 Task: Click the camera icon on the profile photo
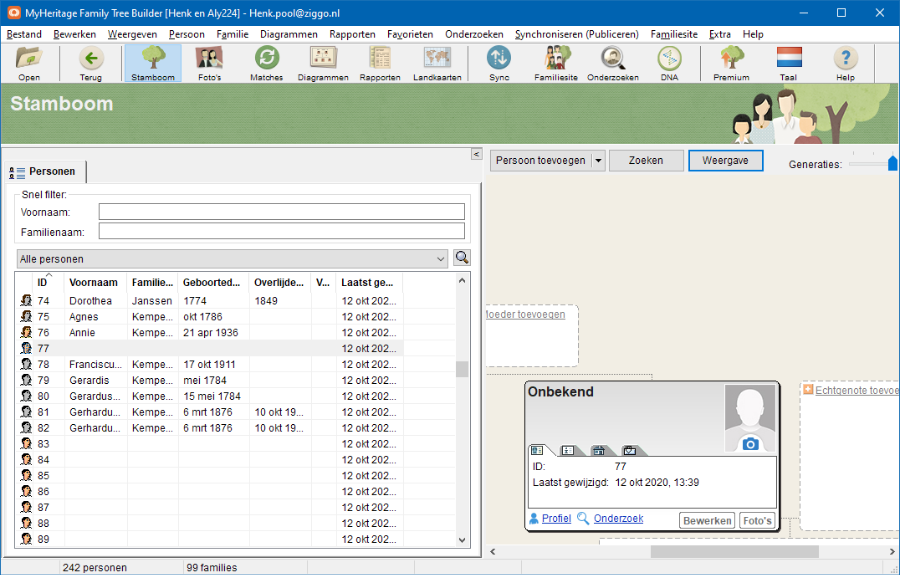tap(750, 443)
